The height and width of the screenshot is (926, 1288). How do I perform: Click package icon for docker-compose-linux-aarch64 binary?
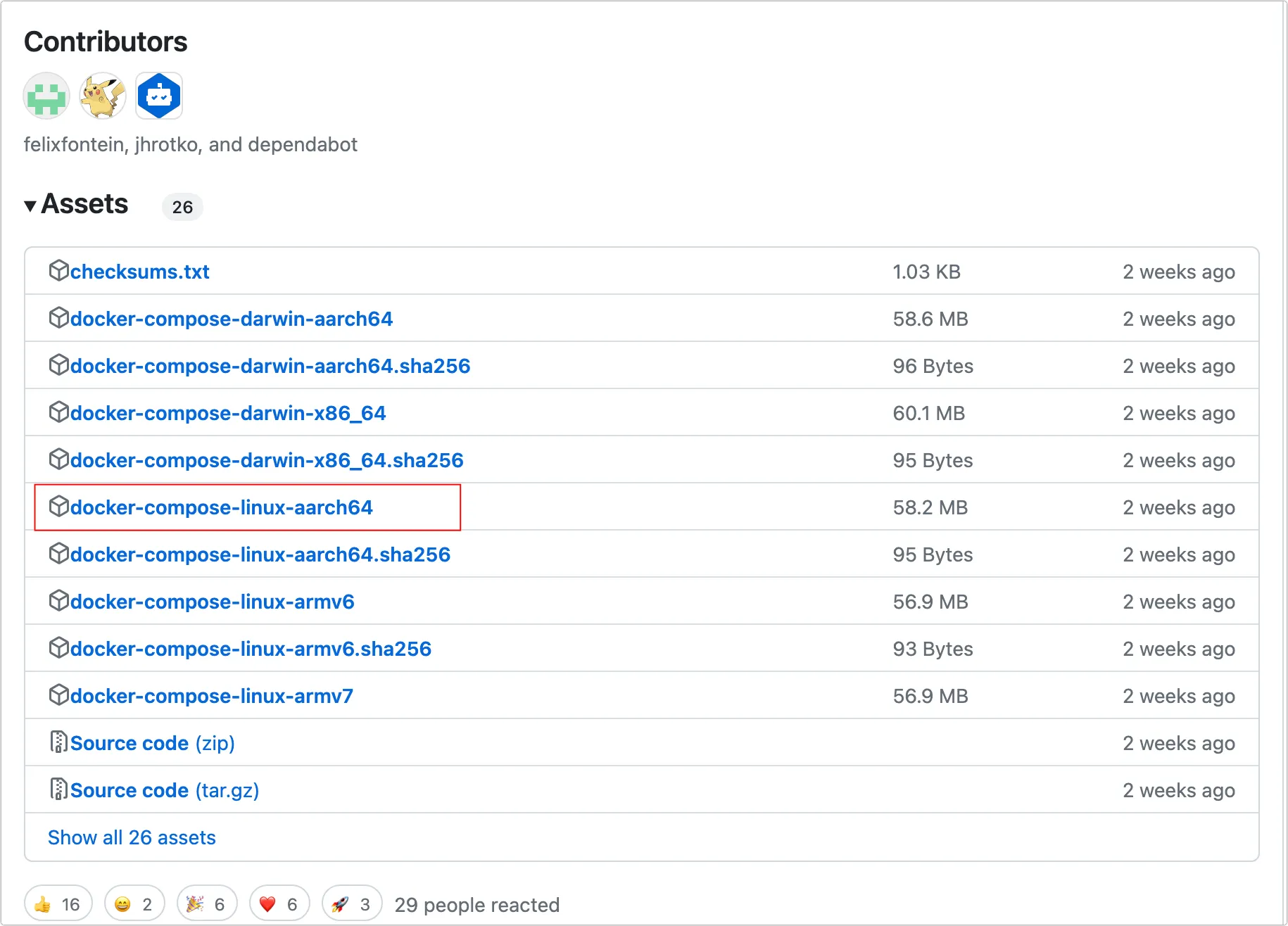coord(58,506)
